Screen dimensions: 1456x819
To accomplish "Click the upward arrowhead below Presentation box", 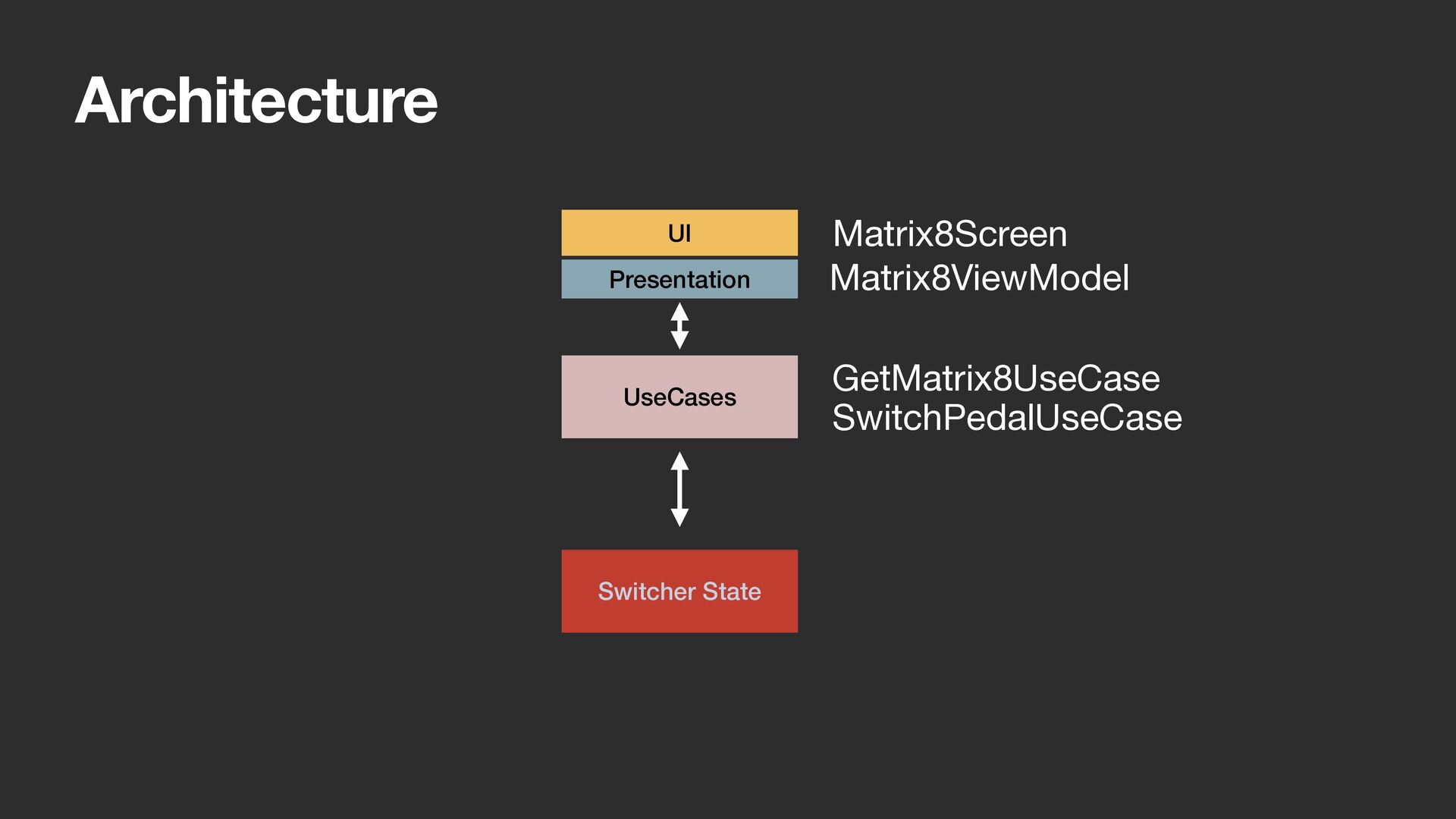I will click(679, 311).
